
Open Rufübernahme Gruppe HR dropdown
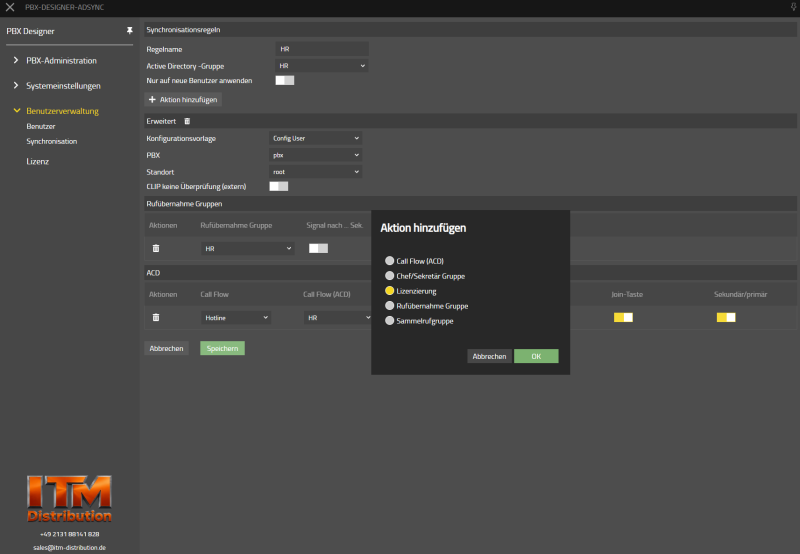[x=248, y=248]
